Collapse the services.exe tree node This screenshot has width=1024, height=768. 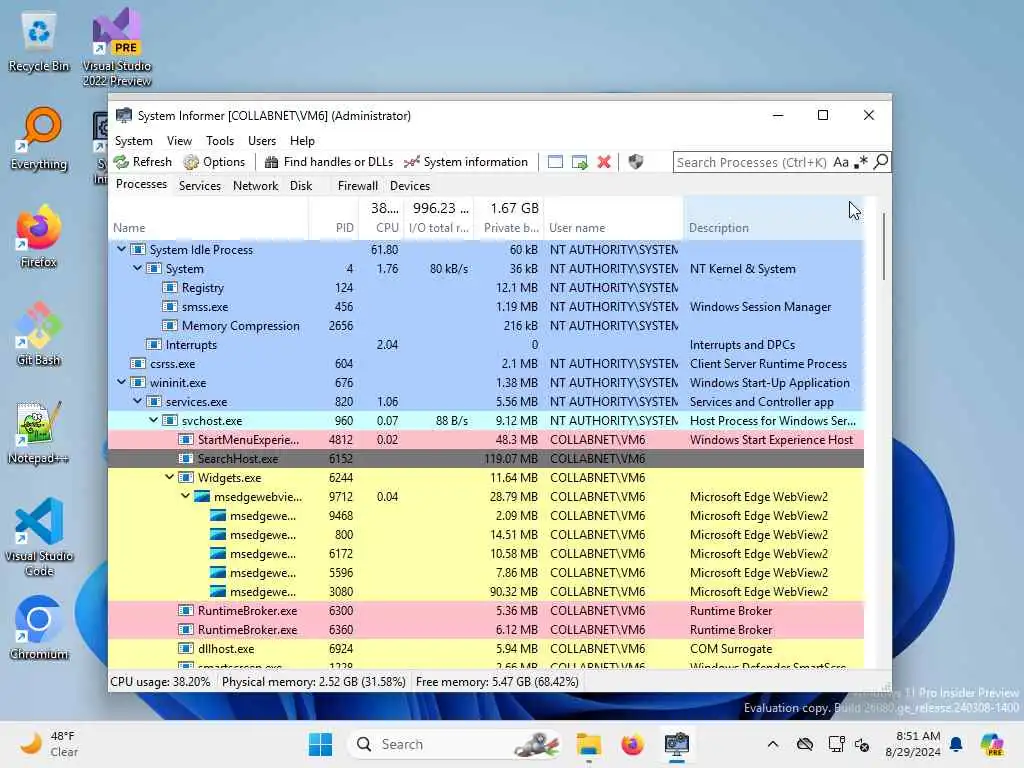[x=137, y=400]
